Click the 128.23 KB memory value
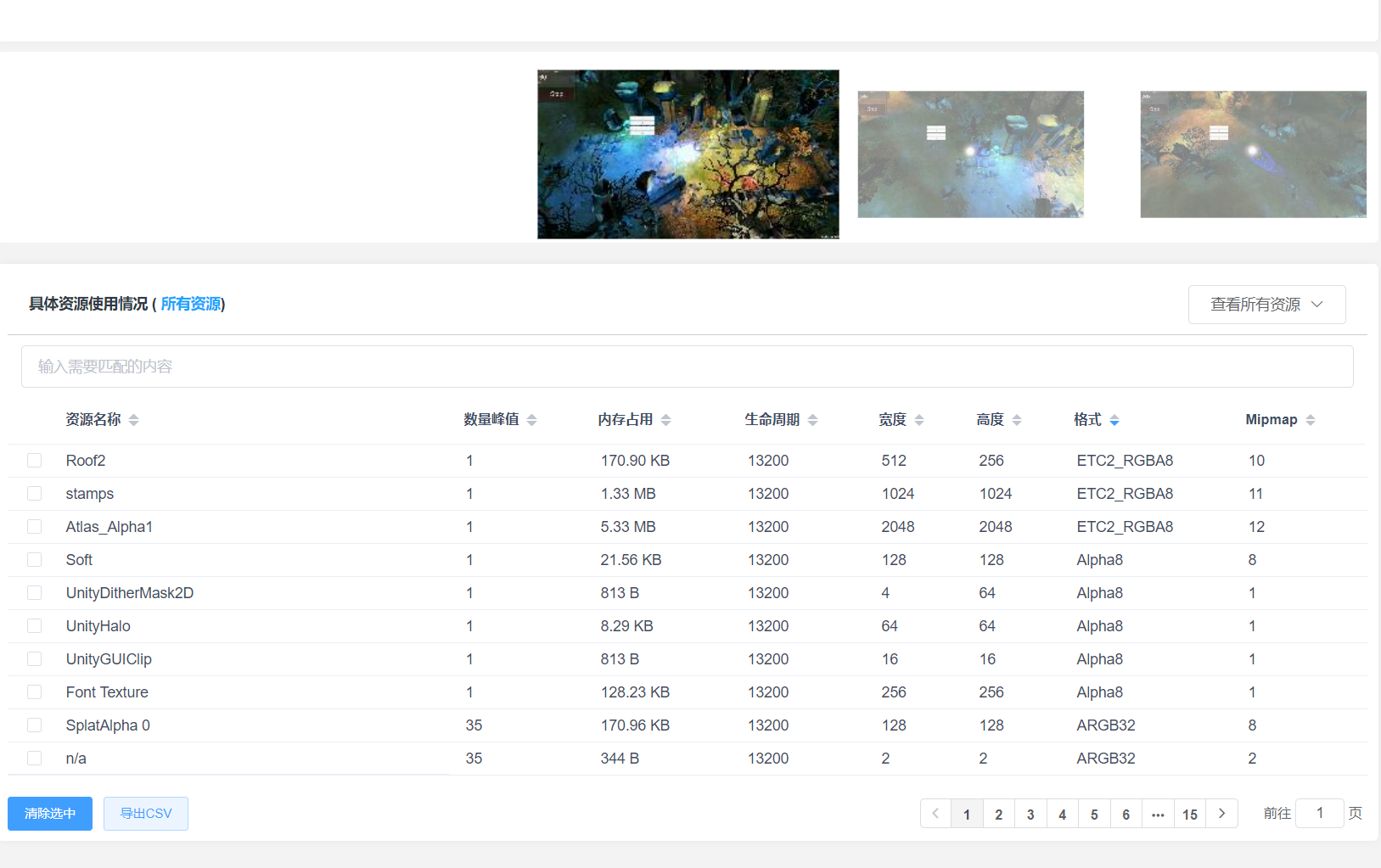This screenshot has width=1381, height=868. point(635,692)
